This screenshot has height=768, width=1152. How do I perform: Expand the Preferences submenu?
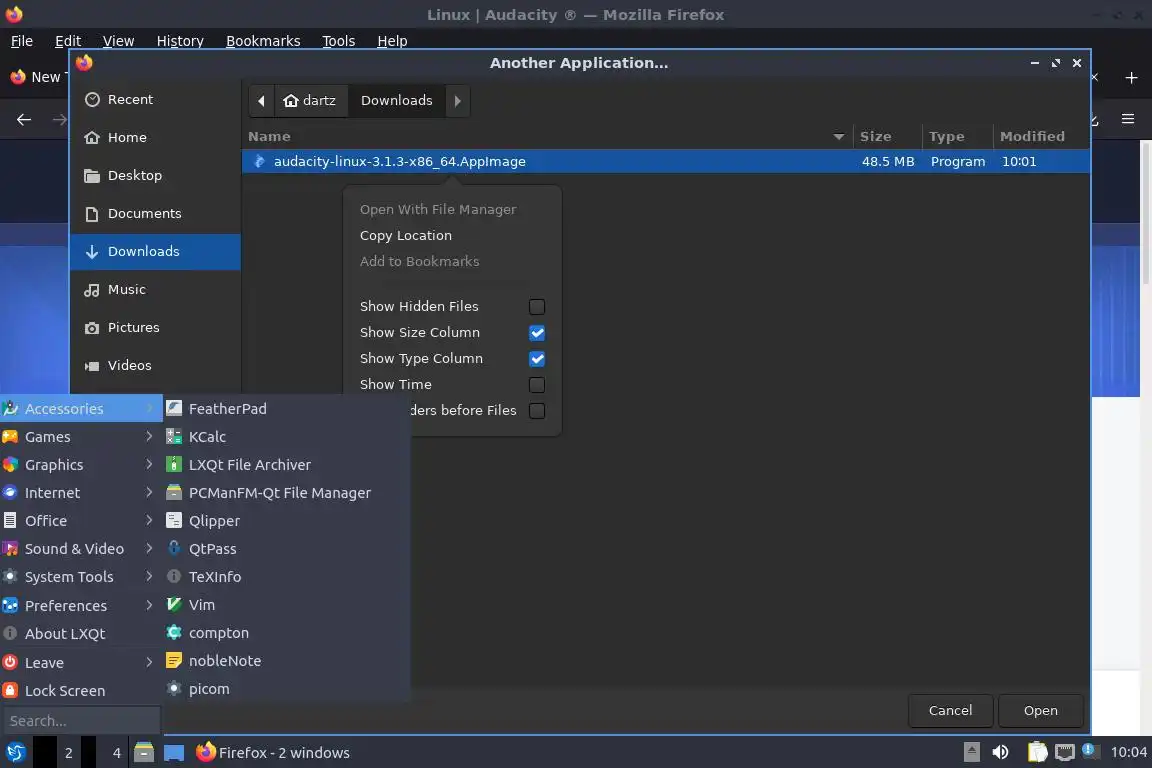81,606
